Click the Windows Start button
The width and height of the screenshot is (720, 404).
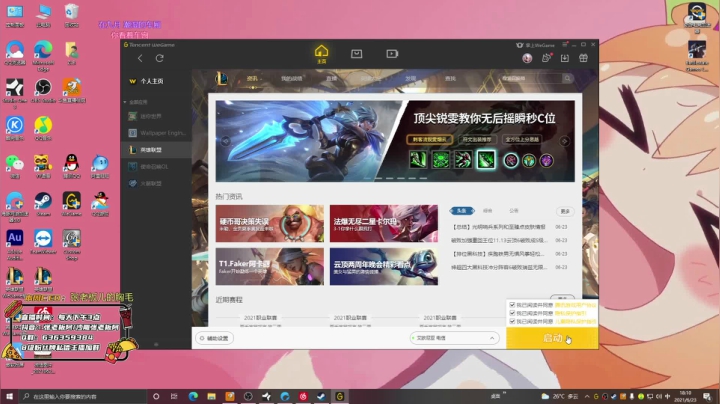click(x=9, y=396)
